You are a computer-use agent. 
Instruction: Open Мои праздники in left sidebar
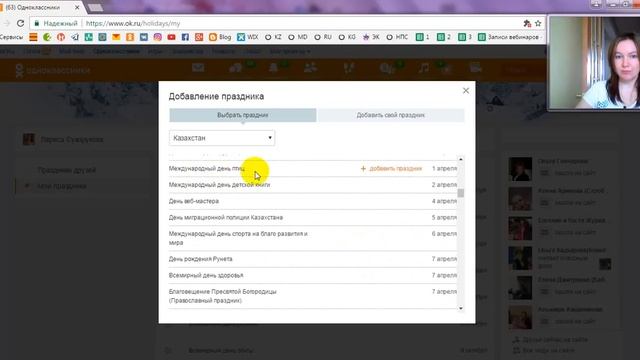point(62,186)
